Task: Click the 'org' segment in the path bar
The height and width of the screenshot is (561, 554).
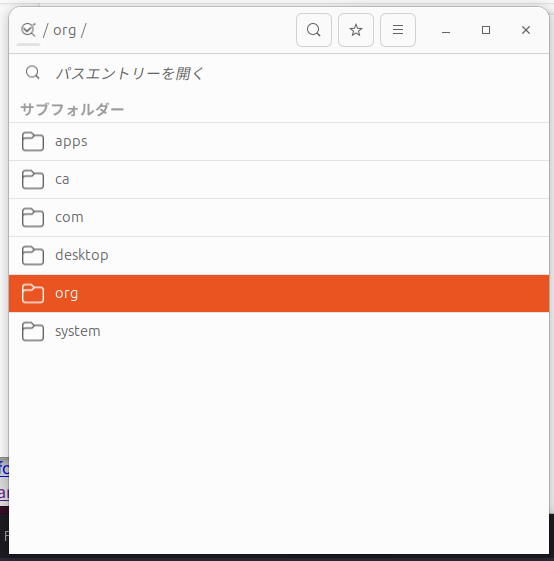Action: coord(64,30)
